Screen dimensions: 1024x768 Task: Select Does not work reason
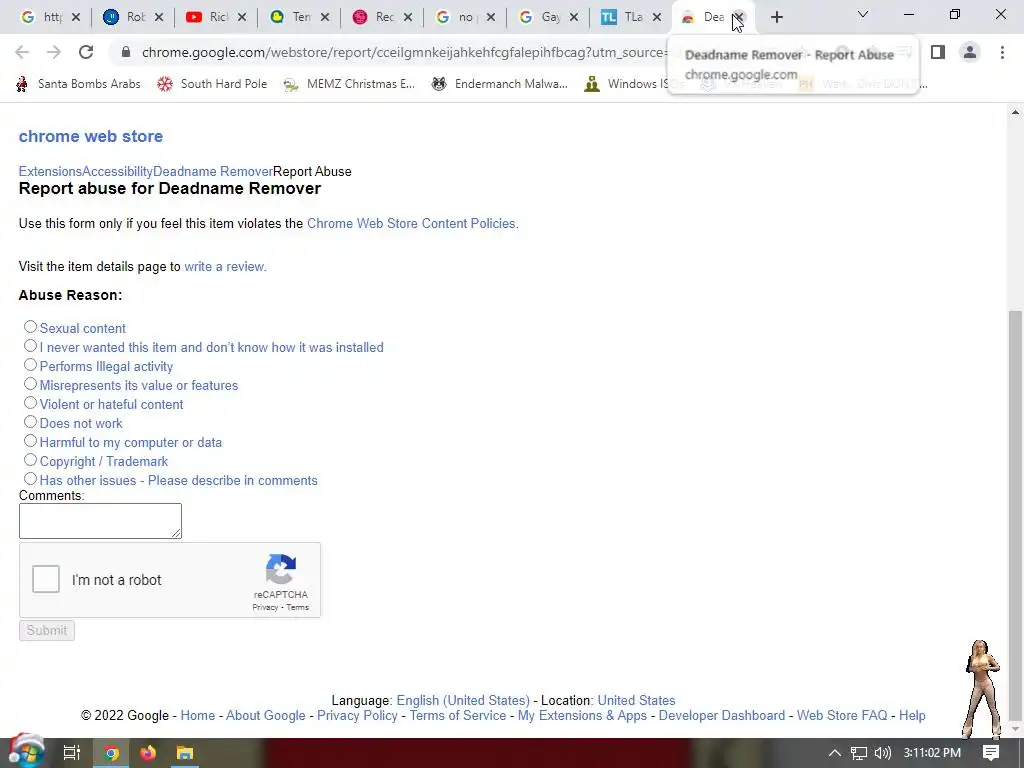tap(30, 421)
